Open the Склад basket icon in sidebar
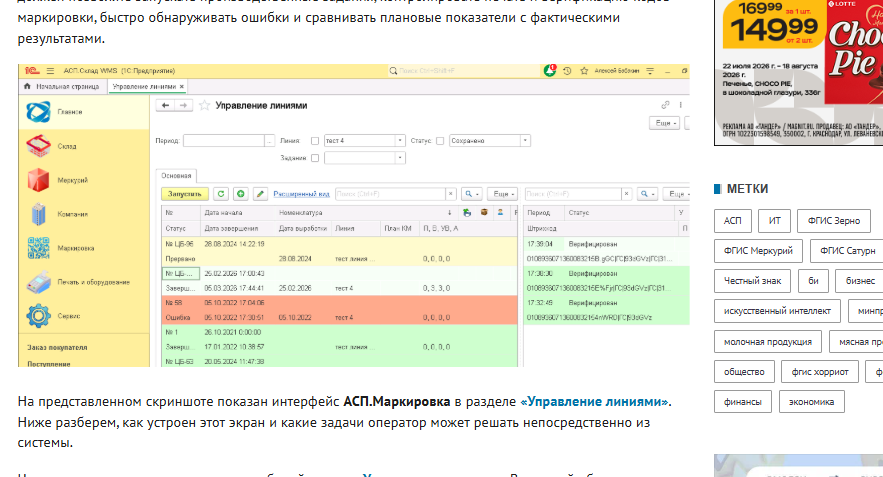The width and height of the screenshot is (883, 477). 38,146
